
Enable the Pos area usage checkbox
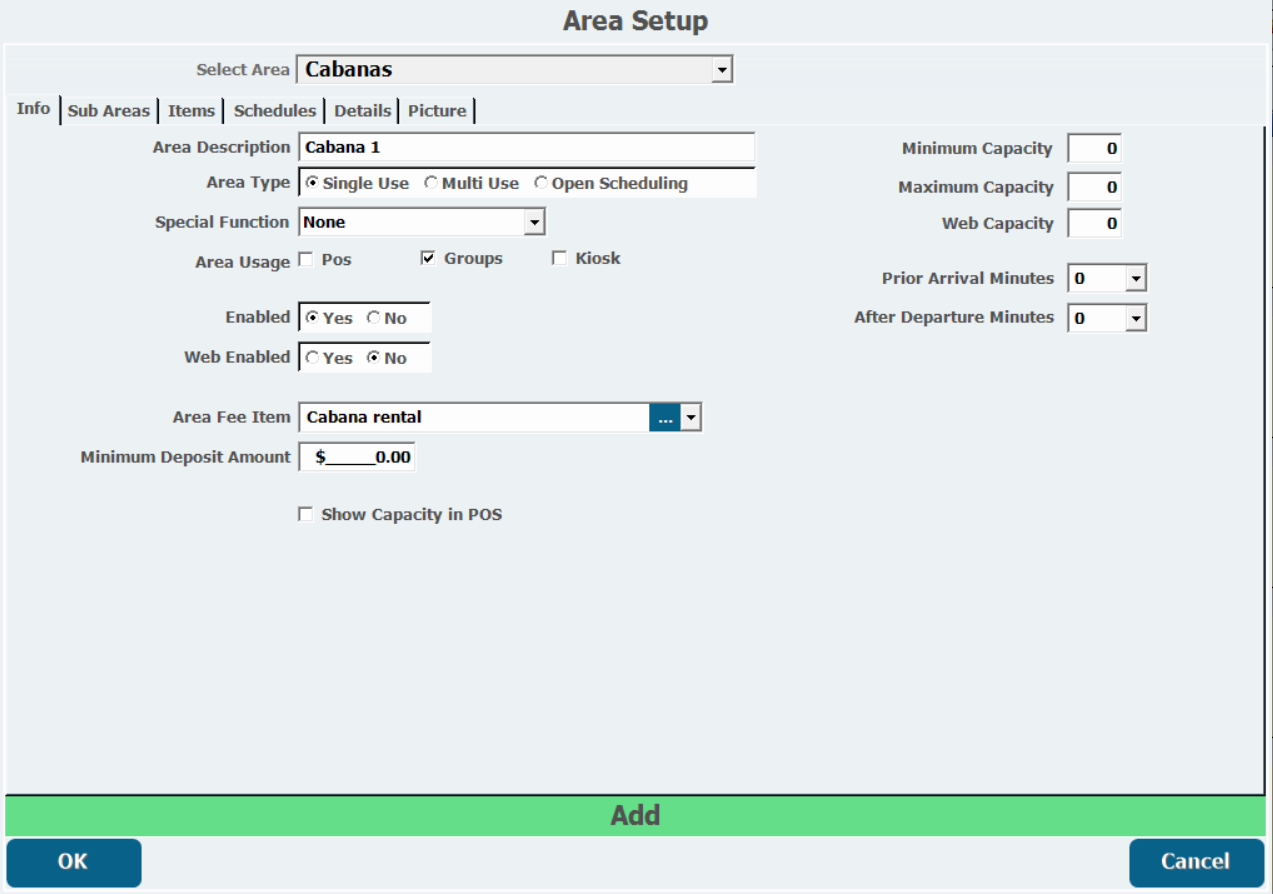point(306,259)
